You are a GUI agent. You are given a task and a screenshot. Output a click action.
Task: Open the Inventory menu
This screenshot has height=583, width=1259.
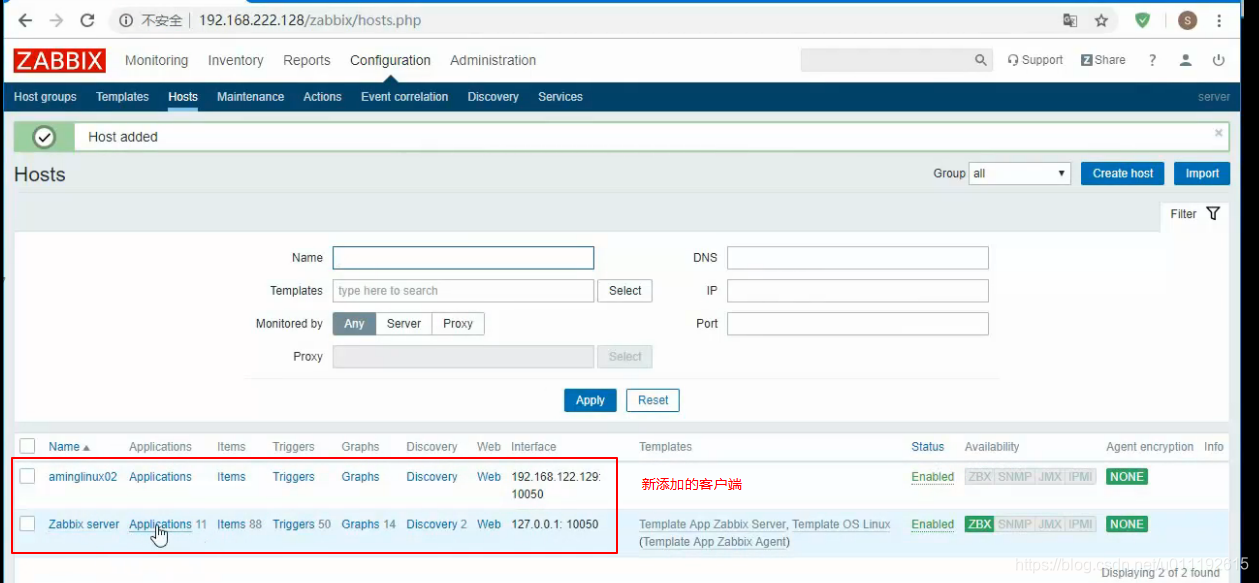(x=236, y=60)
